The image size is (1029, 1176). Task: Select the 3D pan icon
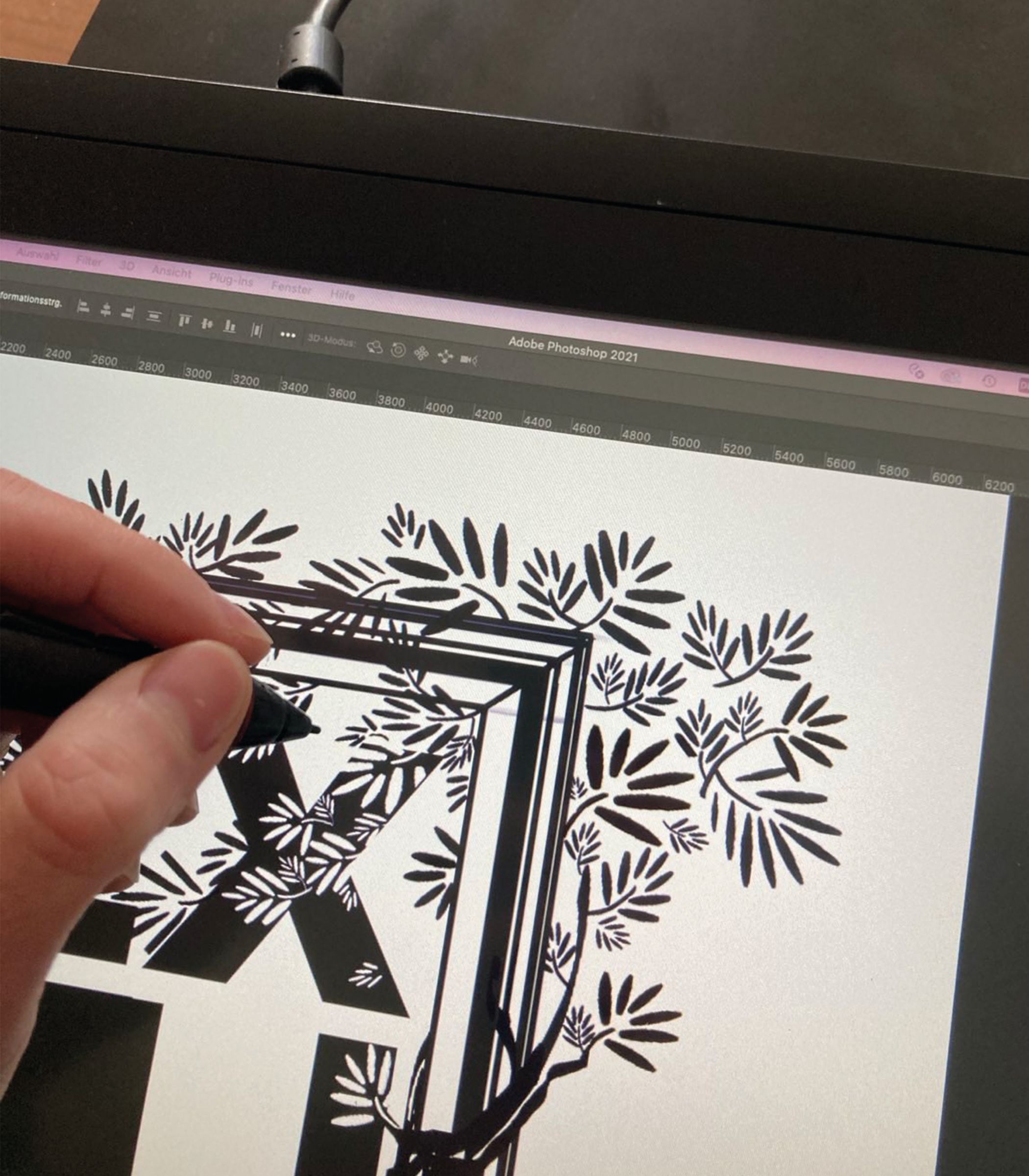click(x=421, y=353)
